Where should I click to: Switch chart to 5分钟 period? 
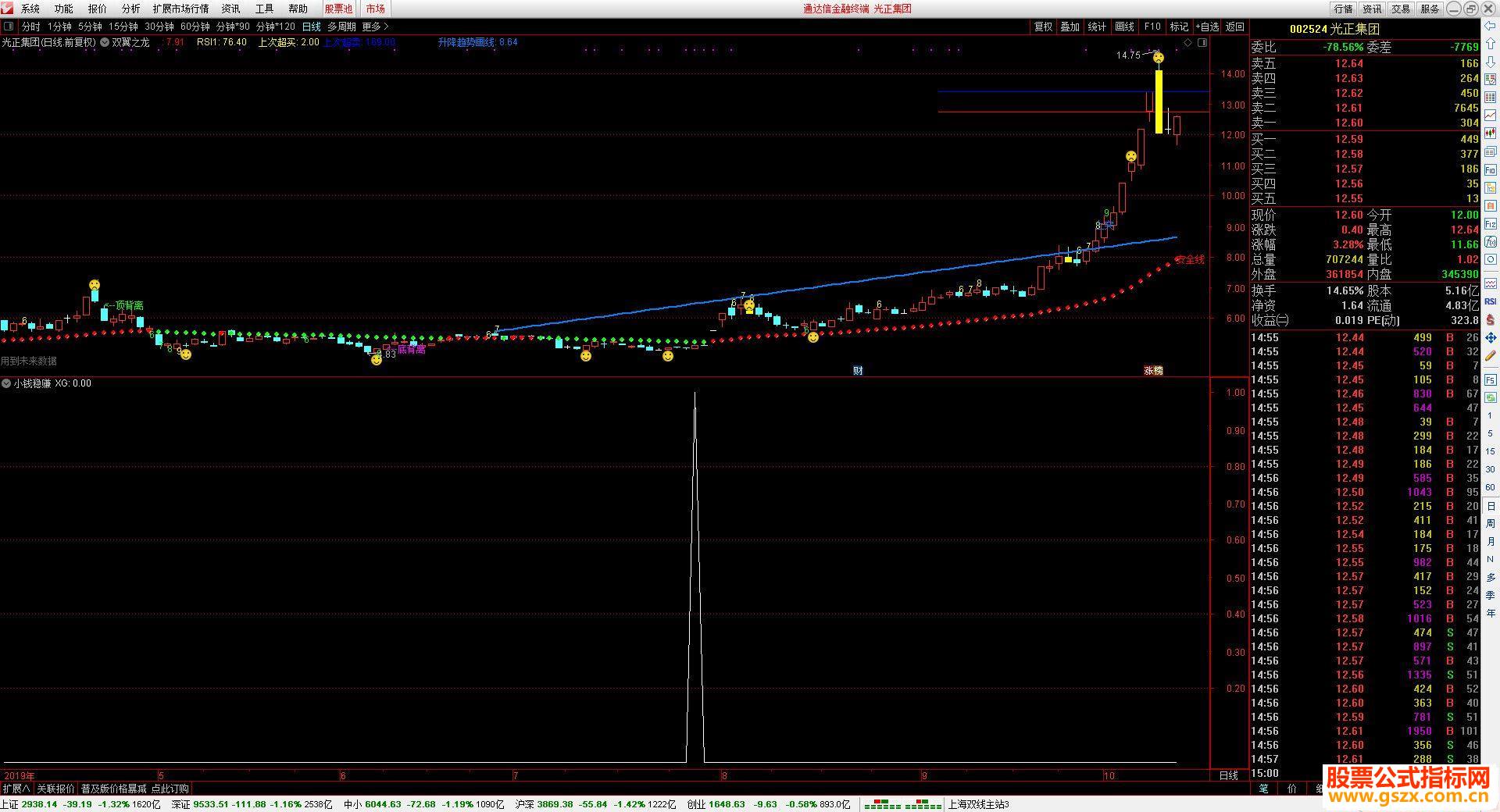point(90,27)
